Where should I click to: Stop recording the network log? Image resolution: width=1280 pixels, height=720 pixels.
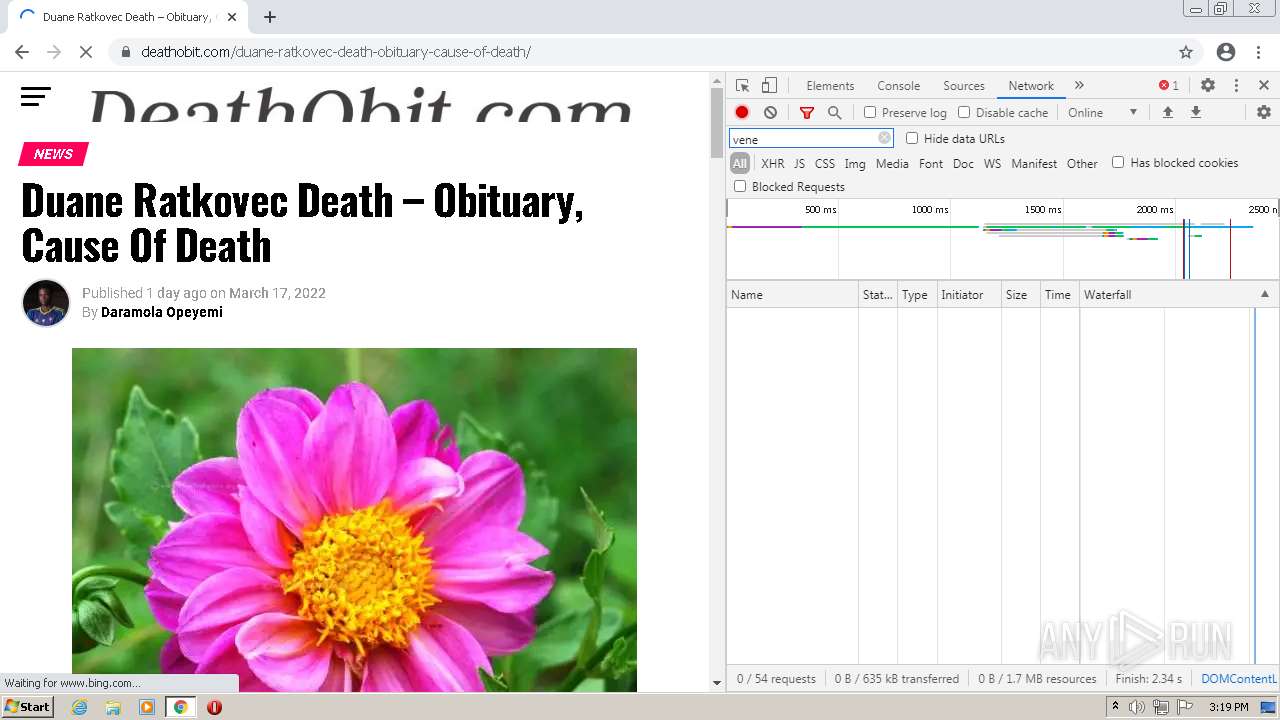tap(742, 113)
